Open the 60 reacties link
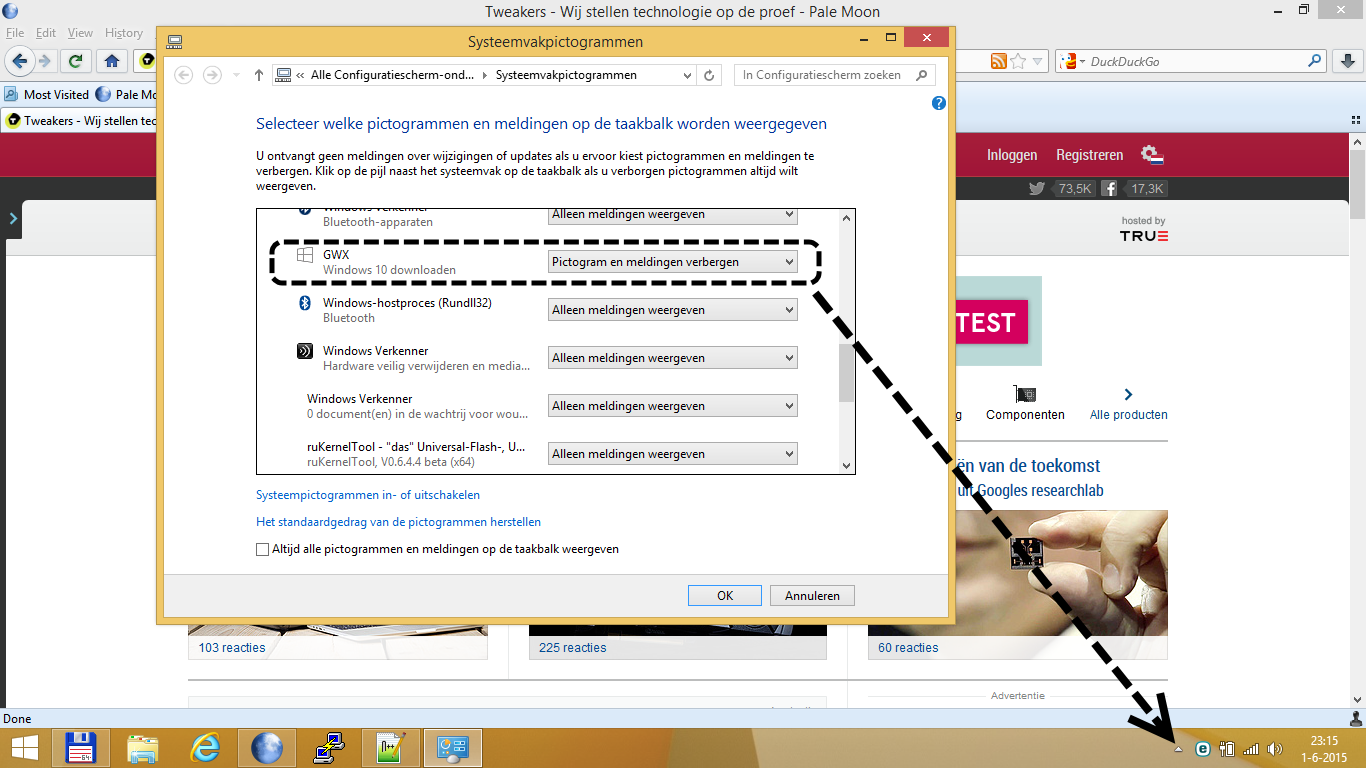This screenshot has width=1366, height=768. pyautogui.click(x=908, y=648)
